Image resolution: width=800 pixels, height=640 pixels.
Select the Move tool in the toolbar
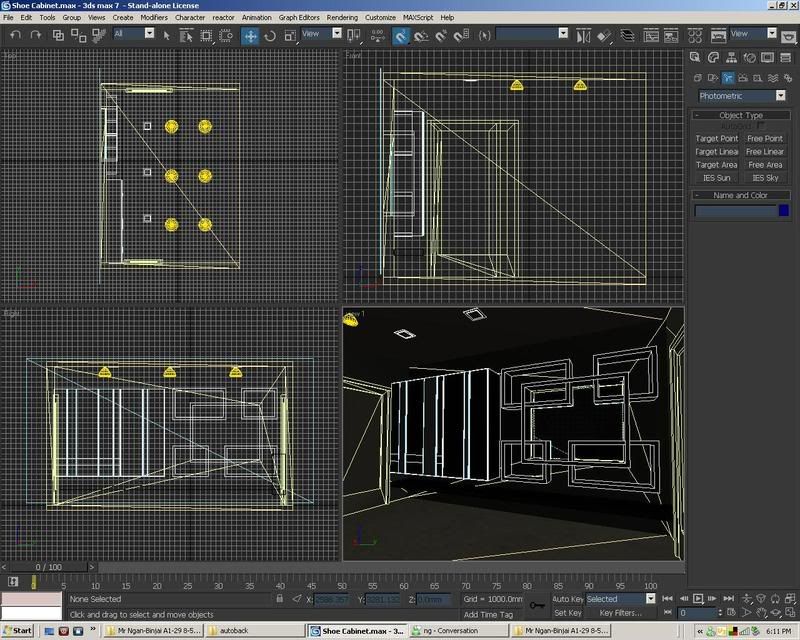[250, 35]
